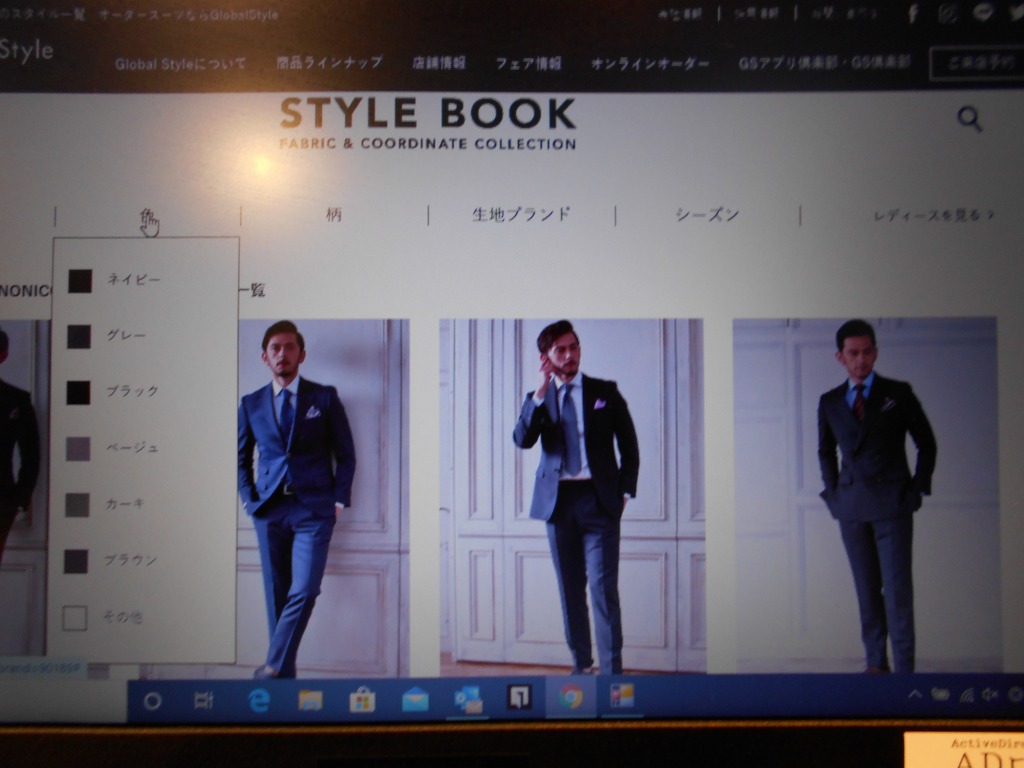Click the search magnifier icon
The width and height of the screenshot is (1024, 768).
pyautogui.click(x=968, y=120)
